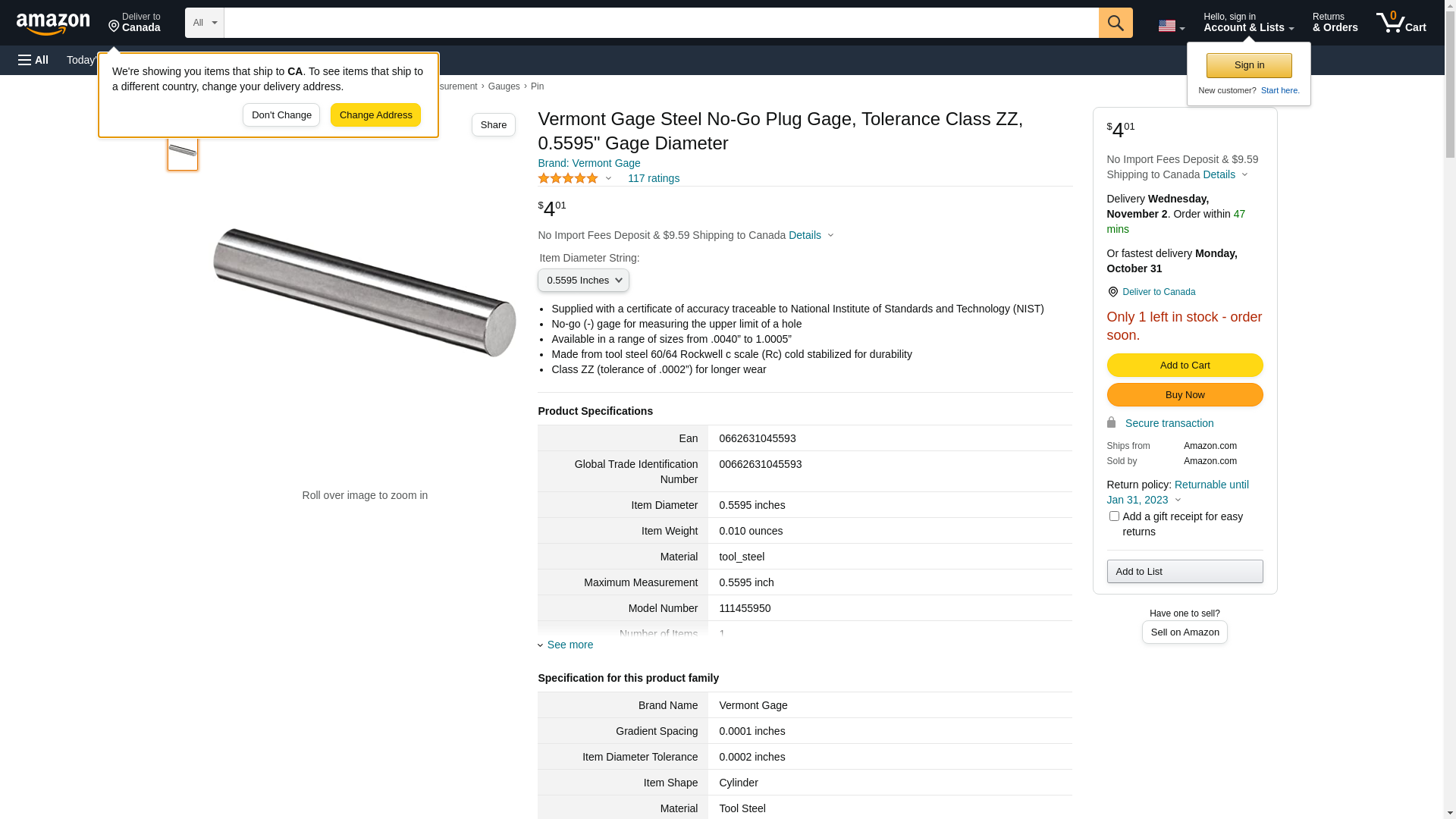The image size is (1456, 819).
Task: Open the All hamburger menu
Action: (x=33, y=60)
